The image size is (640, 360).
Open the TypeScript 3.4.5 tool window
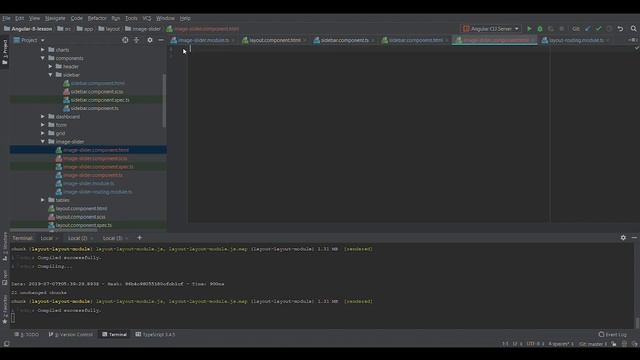(x=155, y=334)
